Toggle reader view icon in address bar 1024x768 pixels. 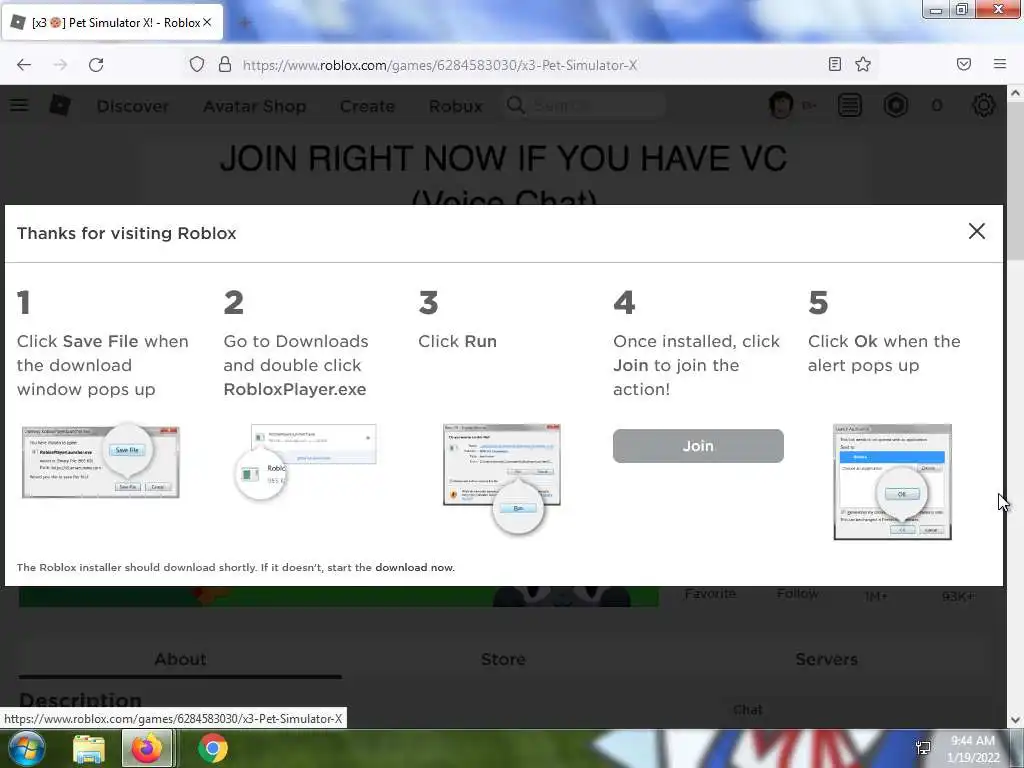point(835,64)
